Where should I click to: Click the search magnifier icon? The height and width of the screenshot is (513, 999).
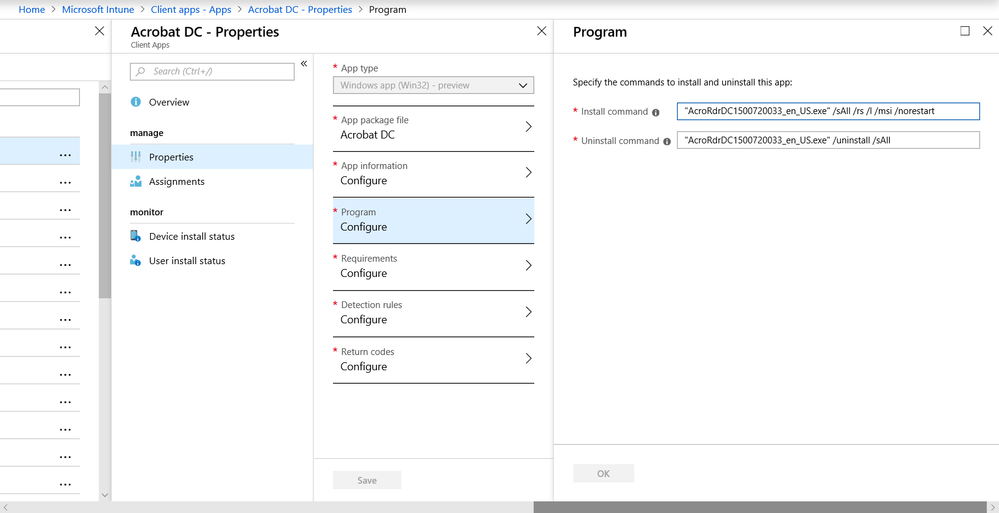click(x=140, y=71)
